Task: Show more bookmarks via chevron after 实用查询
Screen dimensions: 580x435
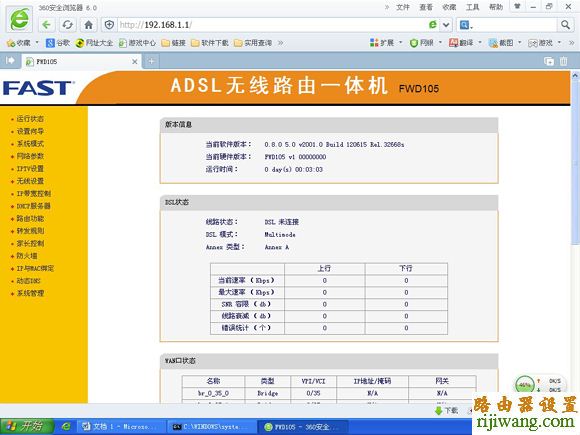Action: 280,43
